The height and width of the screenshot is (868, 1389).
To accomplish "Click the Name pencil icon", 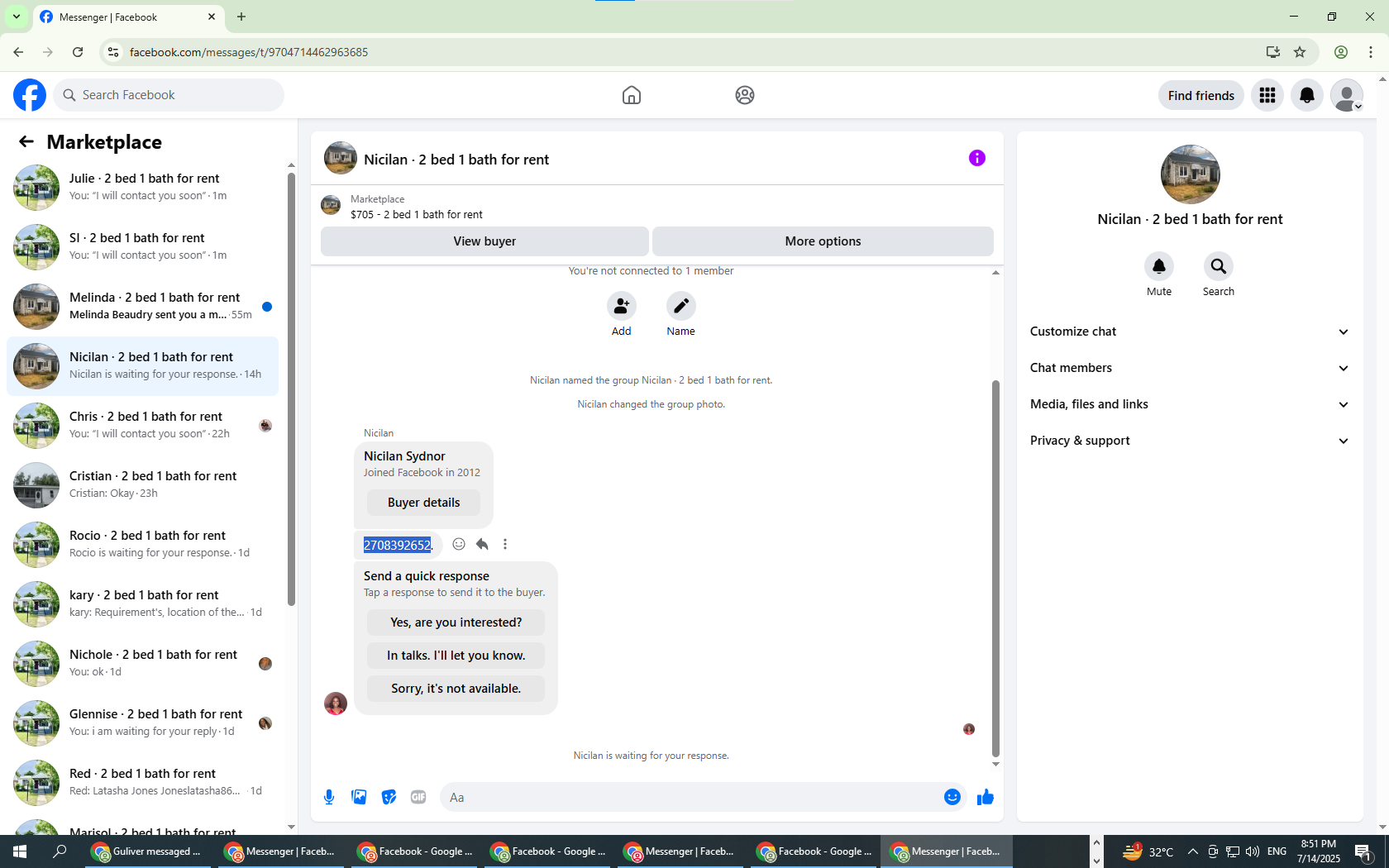I will [681, 307].
